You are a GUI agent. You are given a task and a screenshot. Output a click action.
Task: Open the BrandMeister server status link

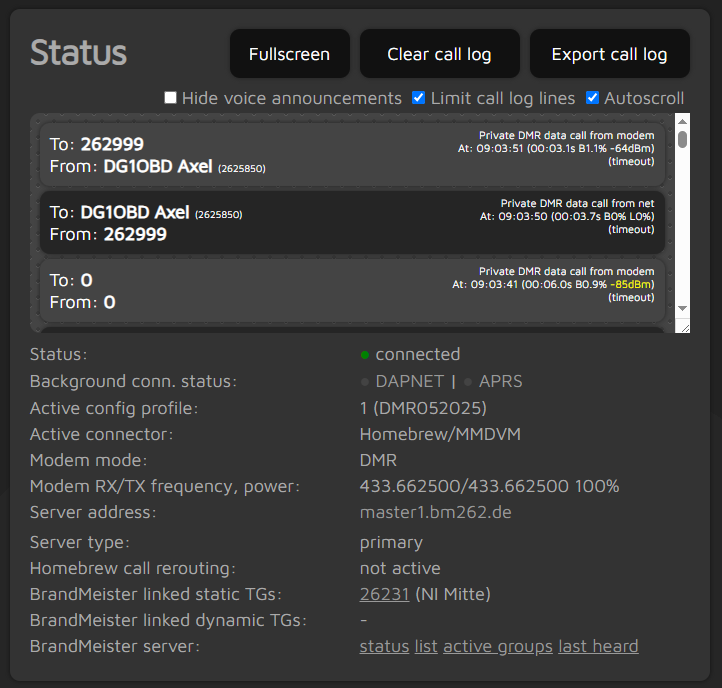tap(384, 646)
